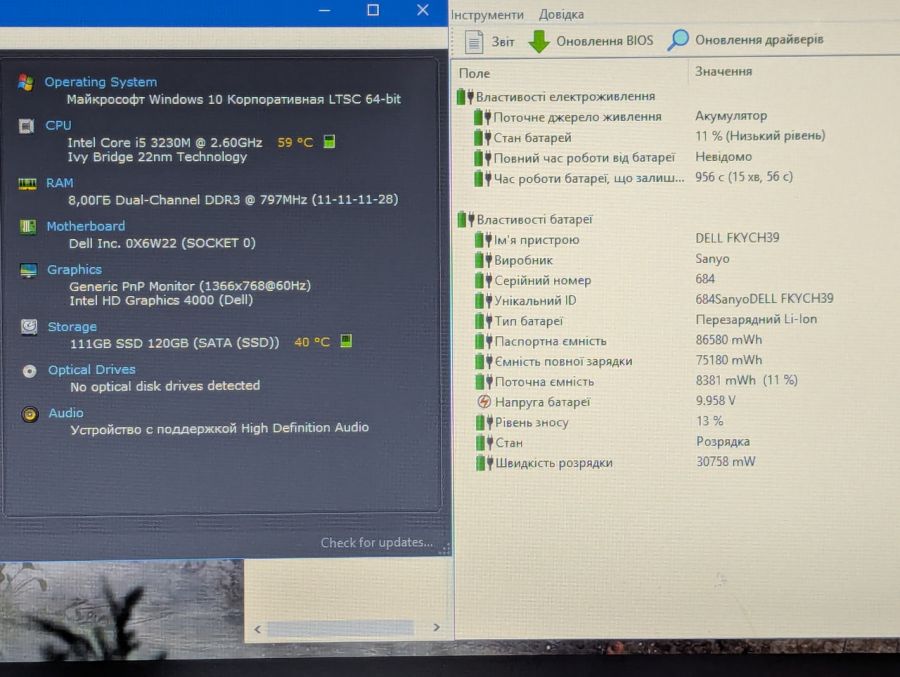Image resolution: width=900 pixels, height=677 pixels.
Task: Click the Optical Drives disc icon
Action: click(x=29, y=371)
